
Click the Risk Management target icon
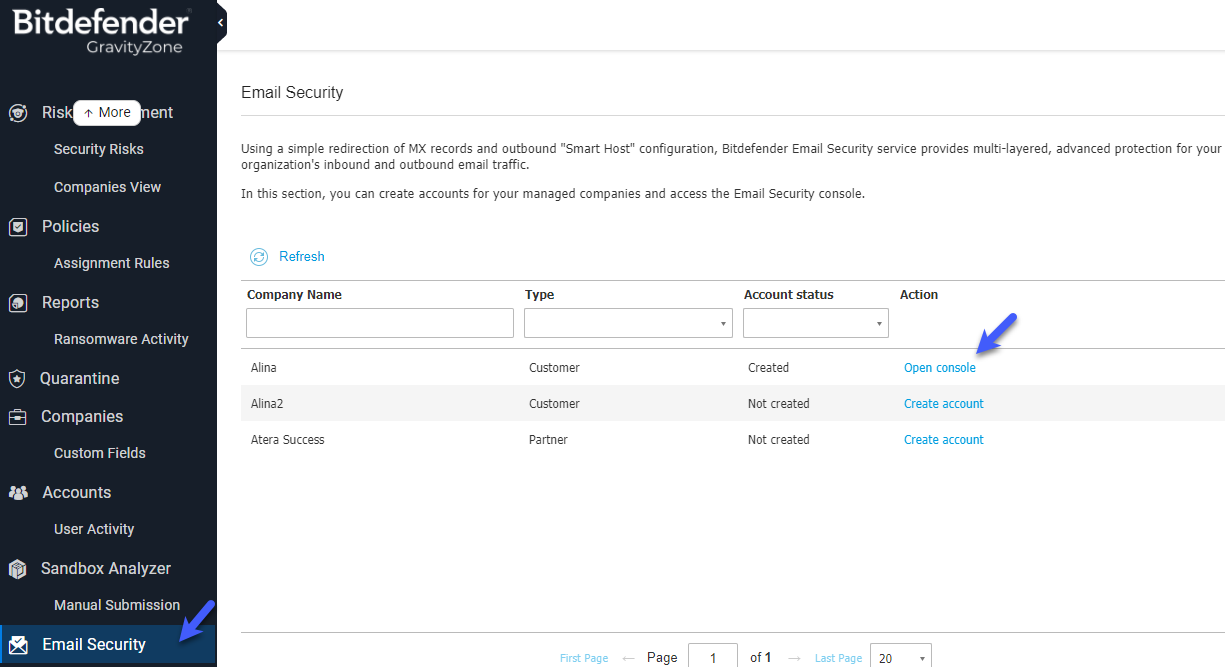(18, 113)
